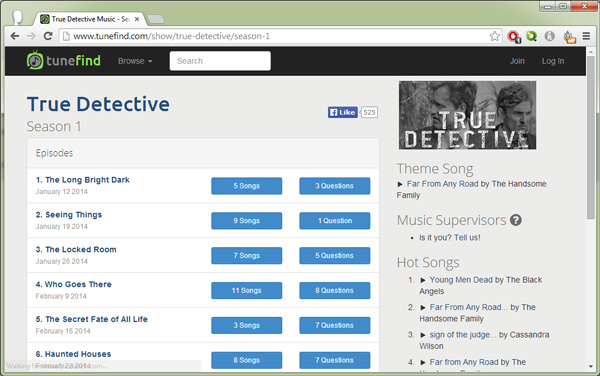Play the Theme Song Far From Any Road

tap(400, 184)
